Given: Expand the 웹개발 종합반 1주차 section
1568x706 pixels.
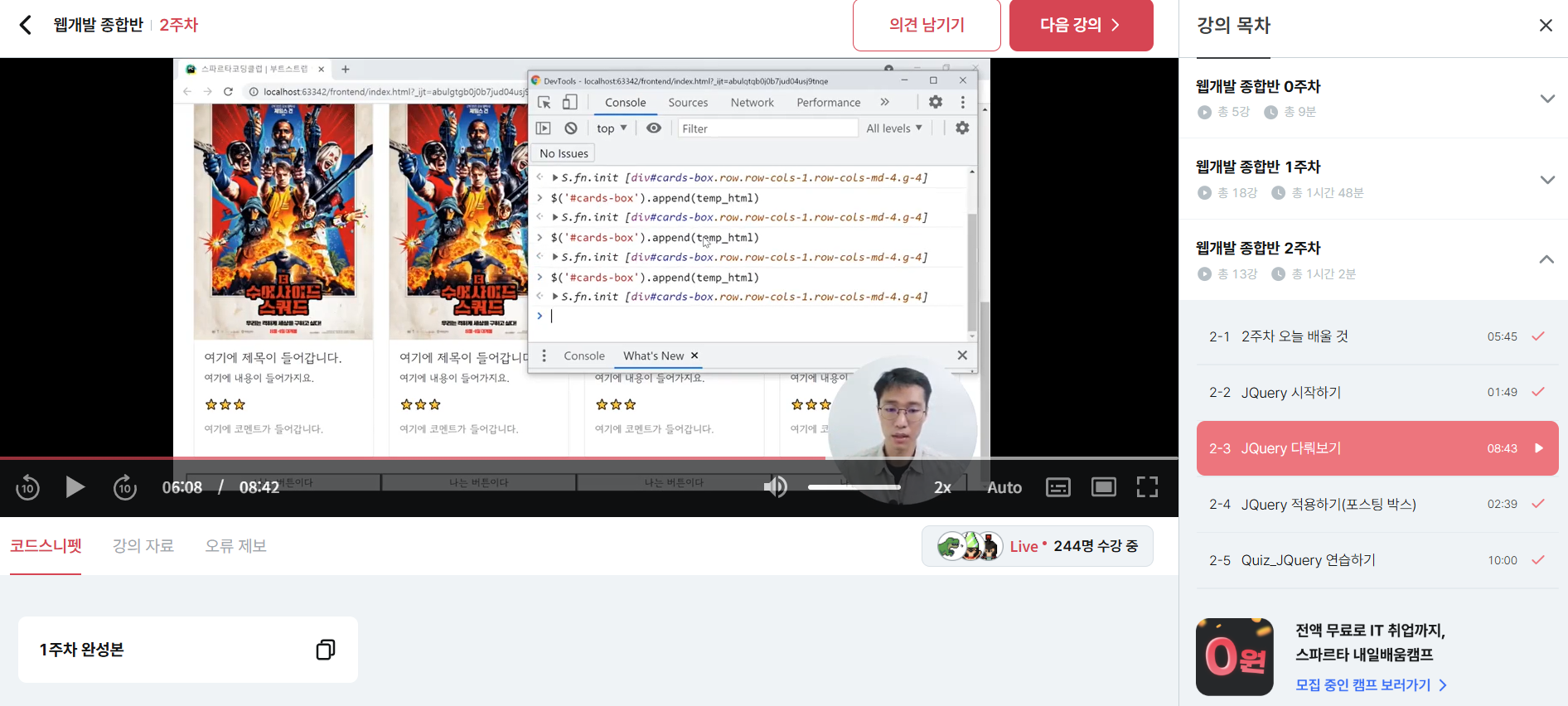Looking at the screenshot, I should pos(1546,180).
